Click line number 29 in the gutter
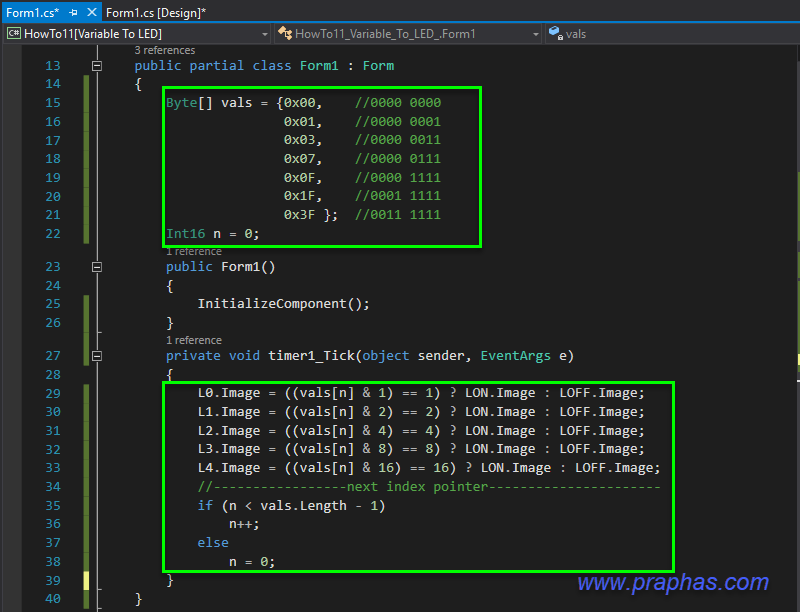 pos(53,393)
